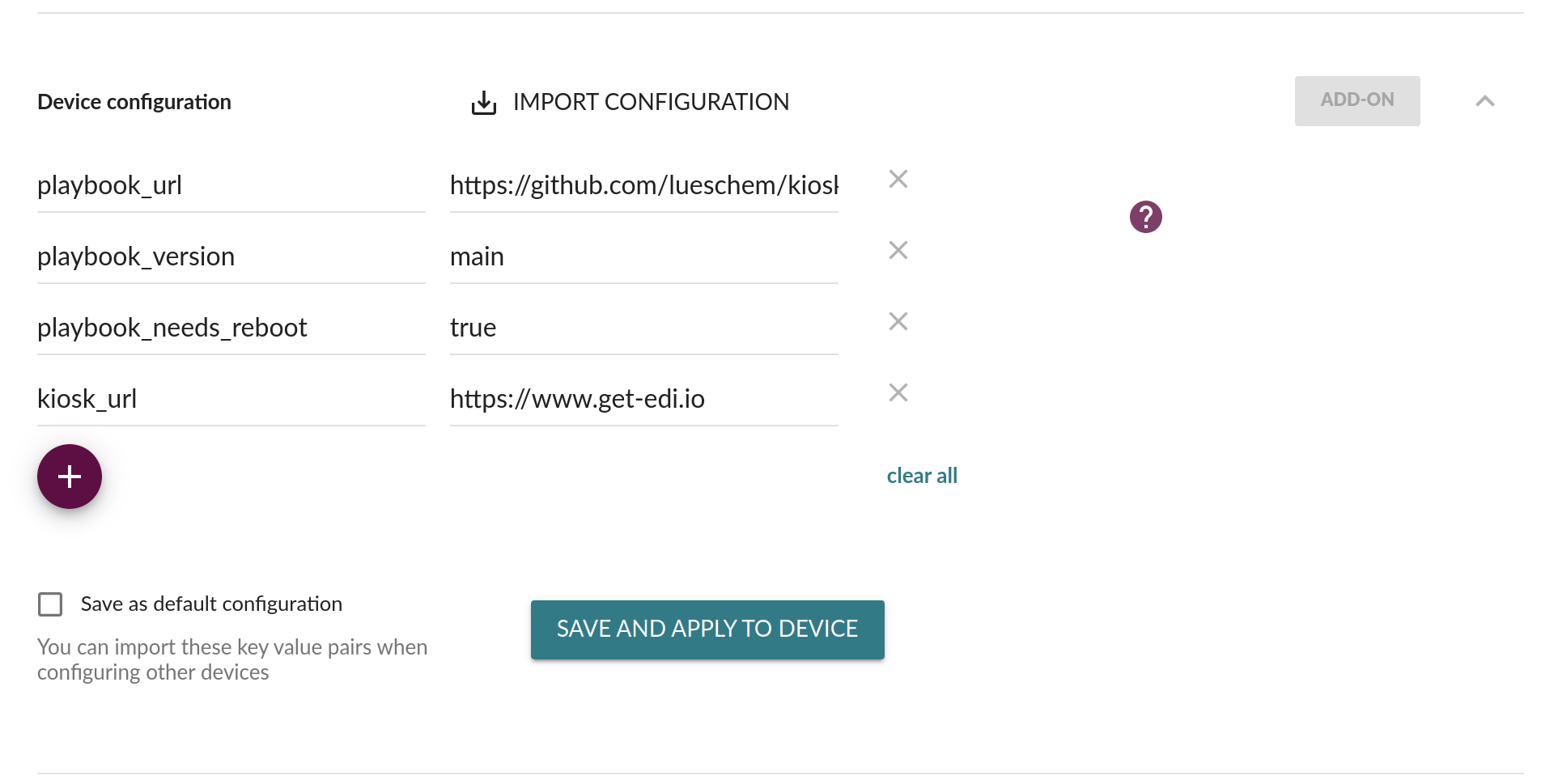Remove the playbook_needs_reboot row
This screenshot has height=784, width=1554.
pyautogui.click(x=898, y=321)
